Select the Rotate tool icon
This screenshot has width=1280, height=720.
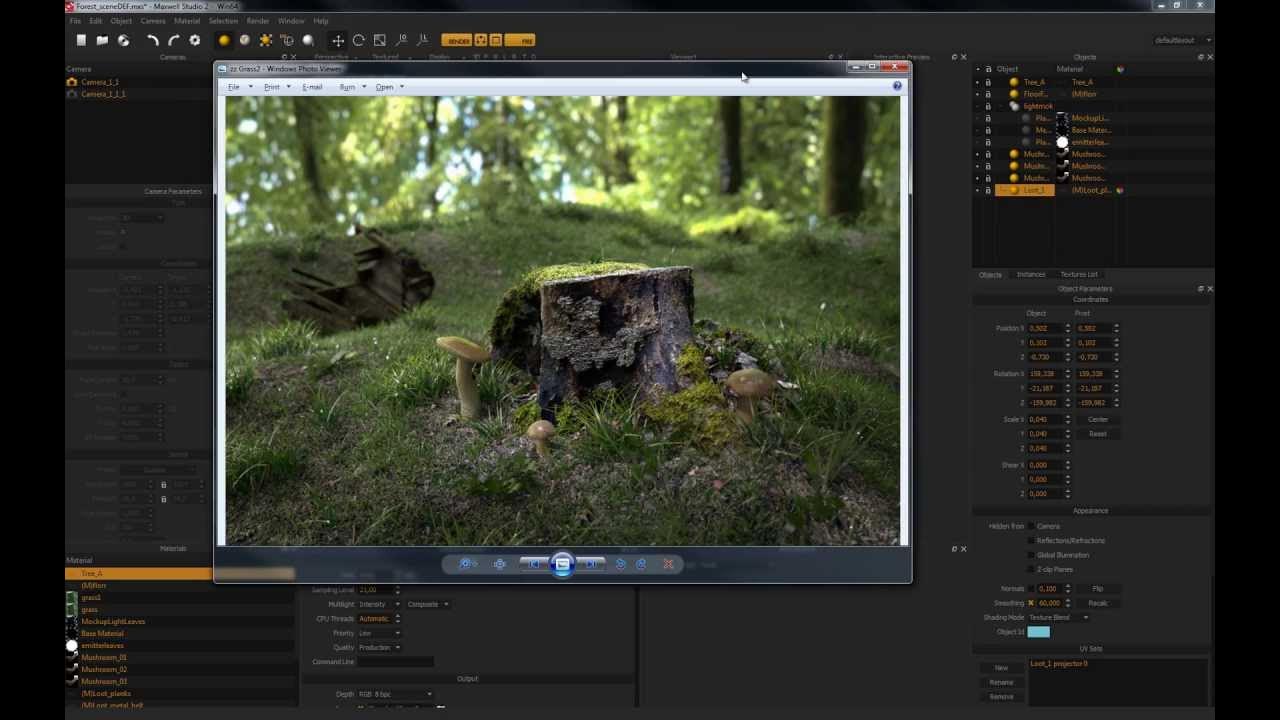(x=359, y=40)
